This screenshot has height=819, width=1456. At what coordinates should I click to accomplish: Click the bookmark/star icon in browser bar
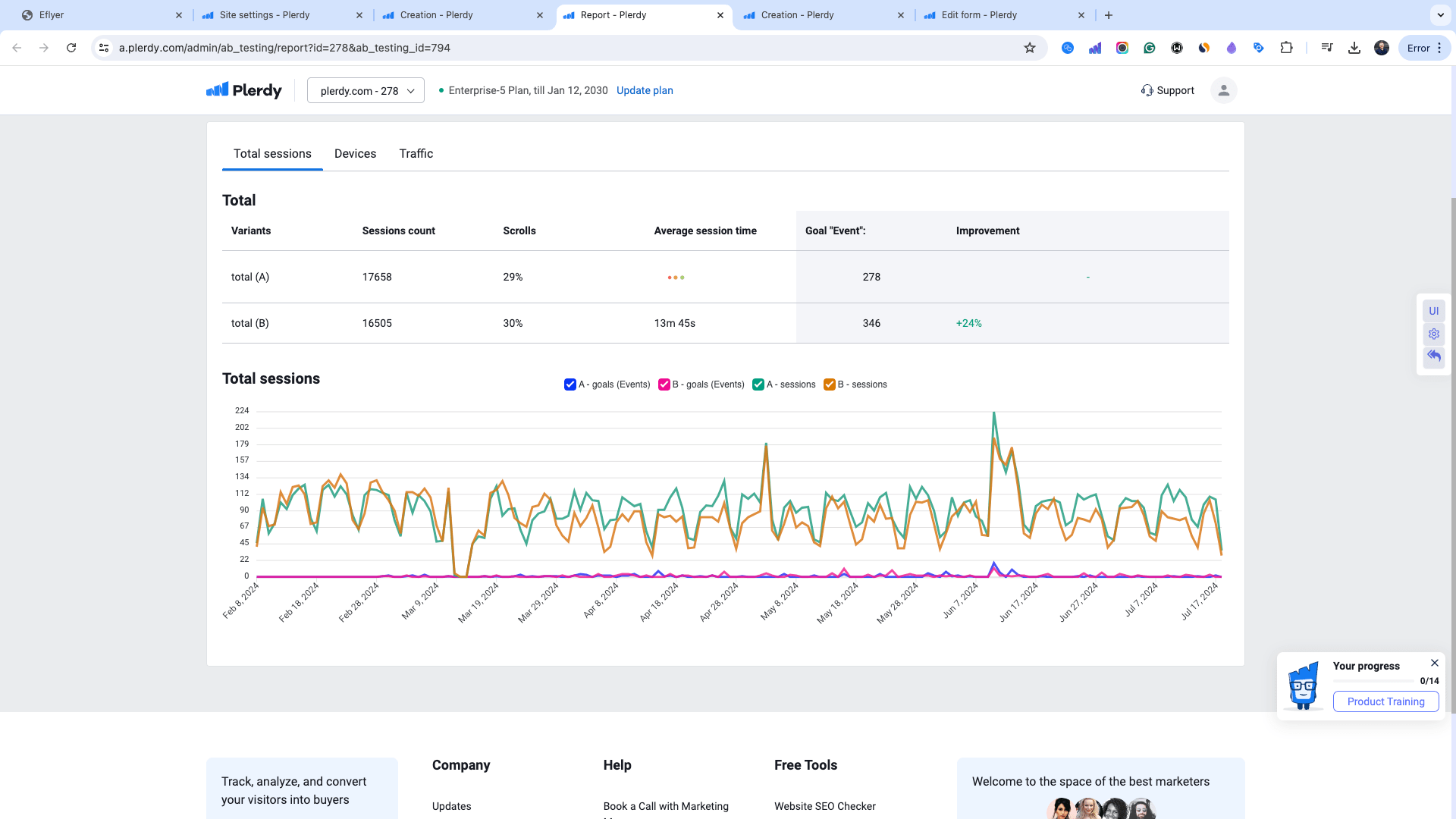1028,47
